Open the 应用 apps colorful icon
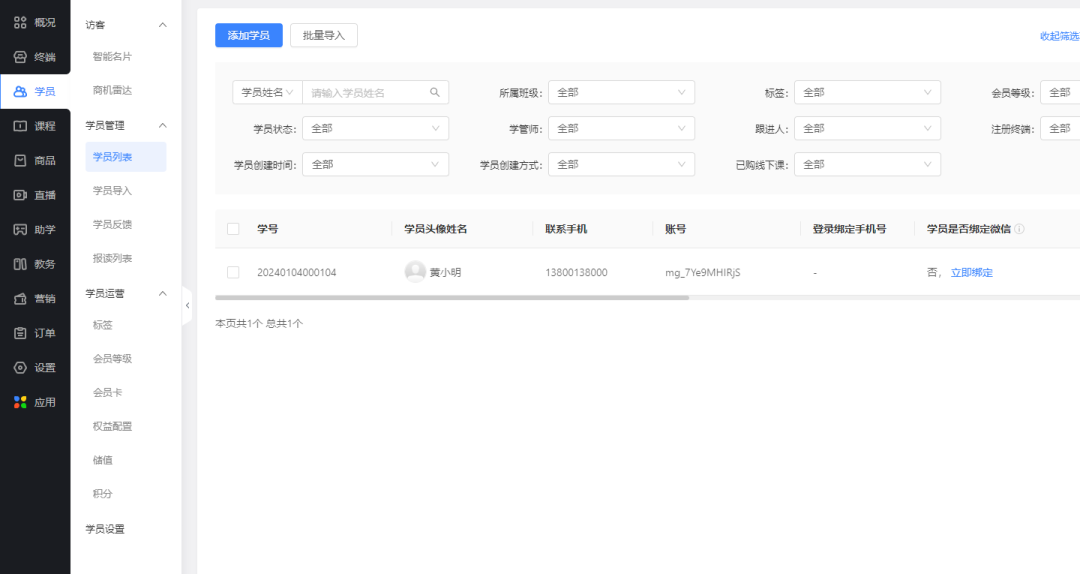Screen dimensions: 1080x574 (20, 402)
